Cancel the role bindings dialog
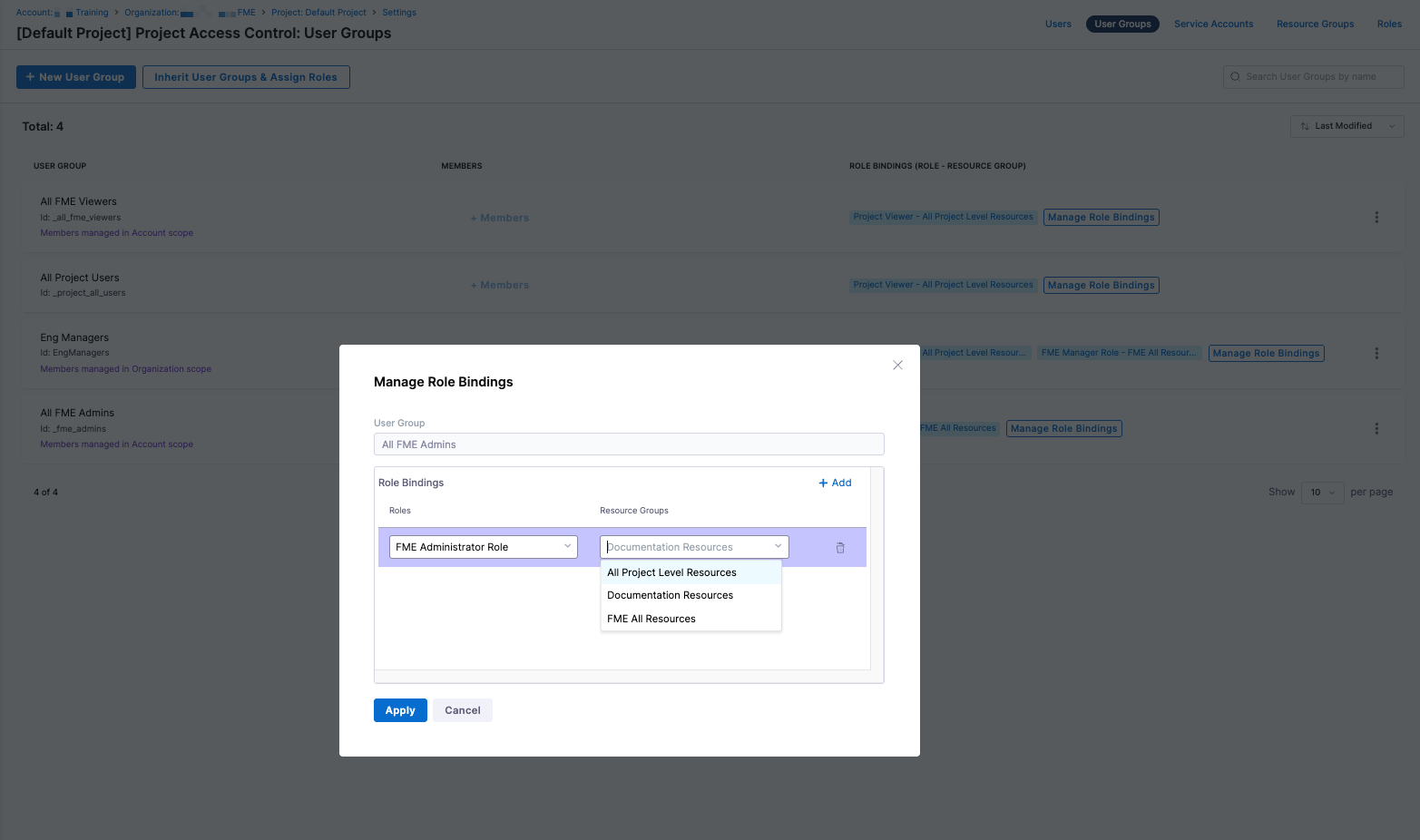Image resolution: width=1420 pixels, height=840 pixels. click(462, 710)
